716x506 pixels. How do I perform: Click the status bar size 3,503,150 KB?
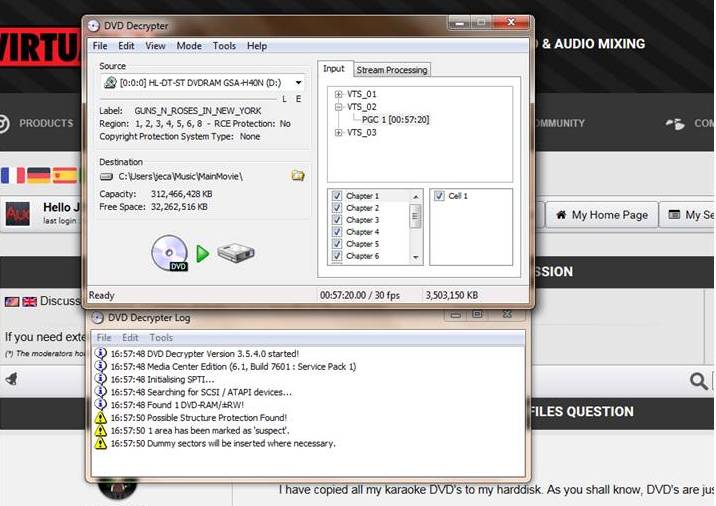click(x=452, y=295)
